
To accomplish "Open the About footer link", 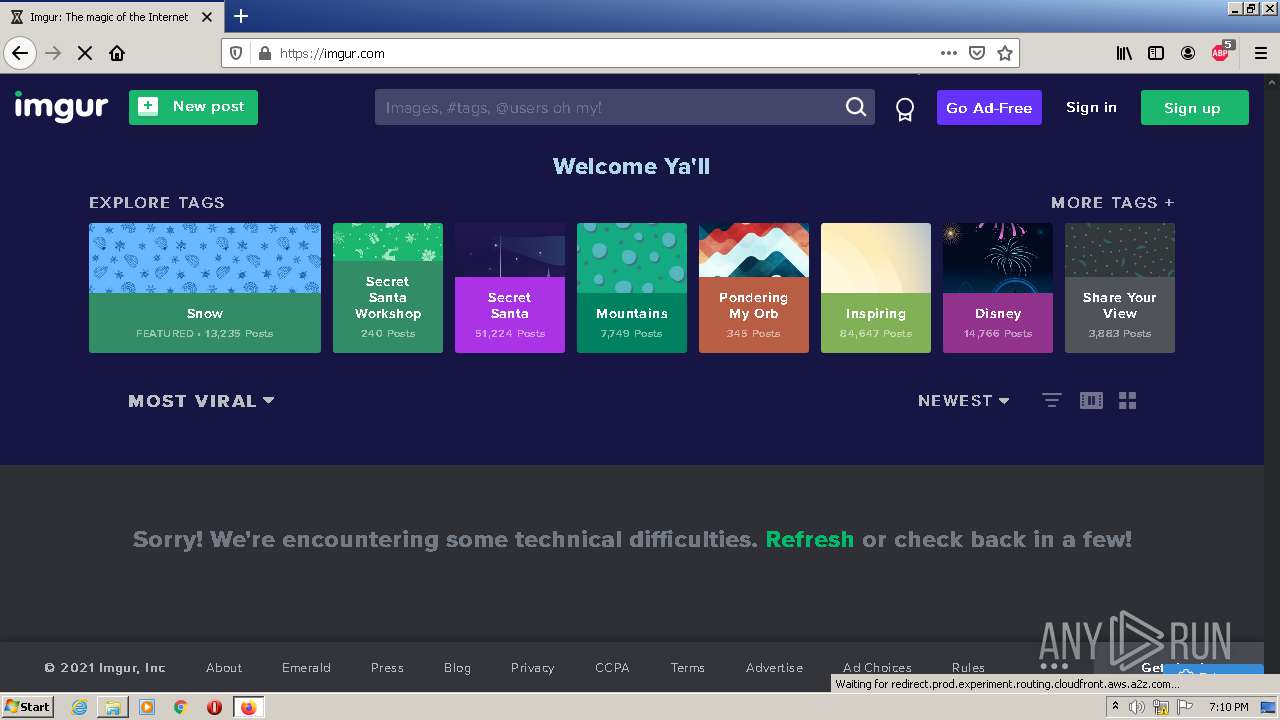I will point(224,667).
